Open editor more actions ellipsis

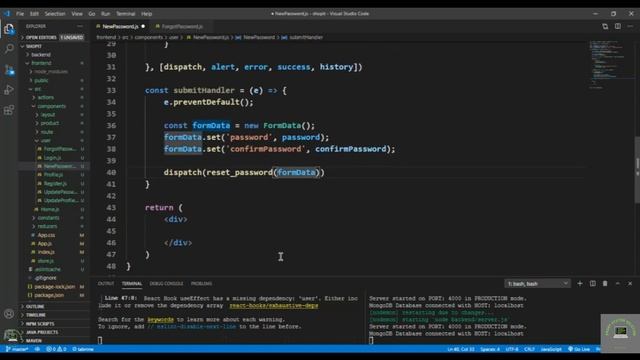(630, 27)
